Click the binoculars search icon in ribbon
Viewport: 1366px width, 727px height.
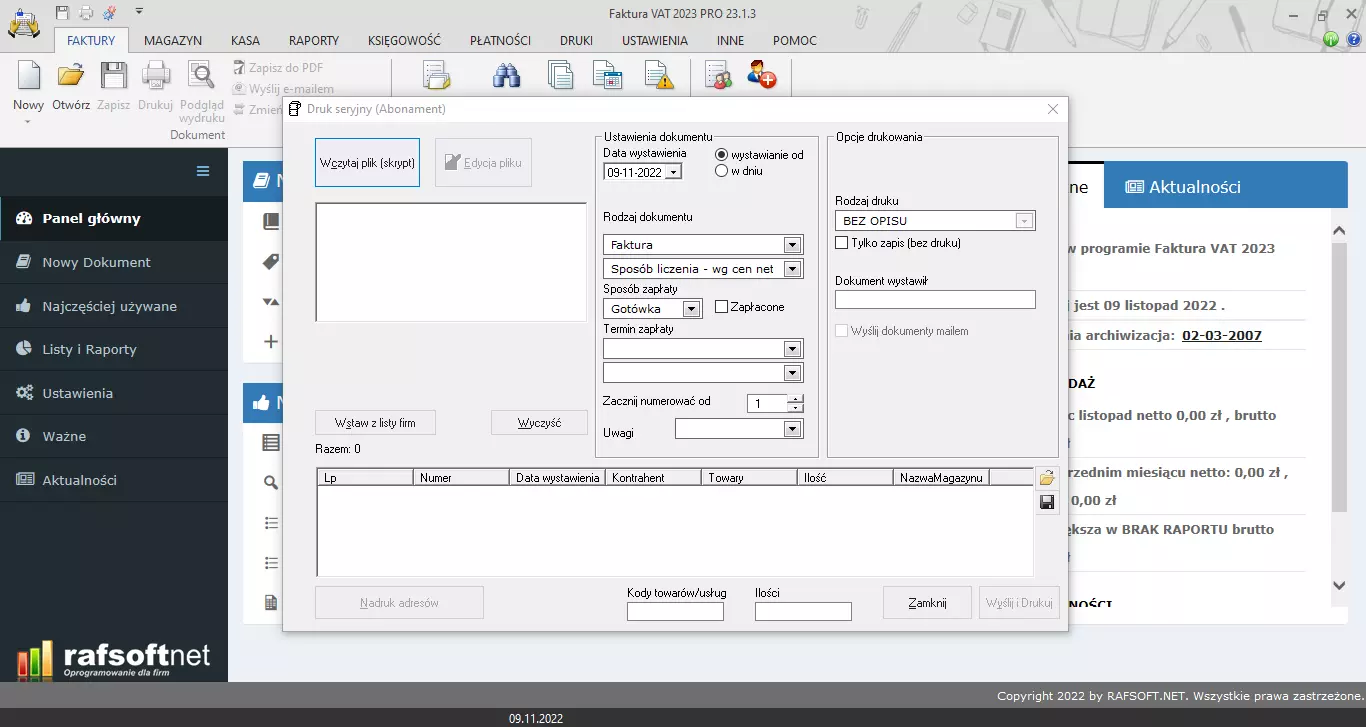click(507, 76)
